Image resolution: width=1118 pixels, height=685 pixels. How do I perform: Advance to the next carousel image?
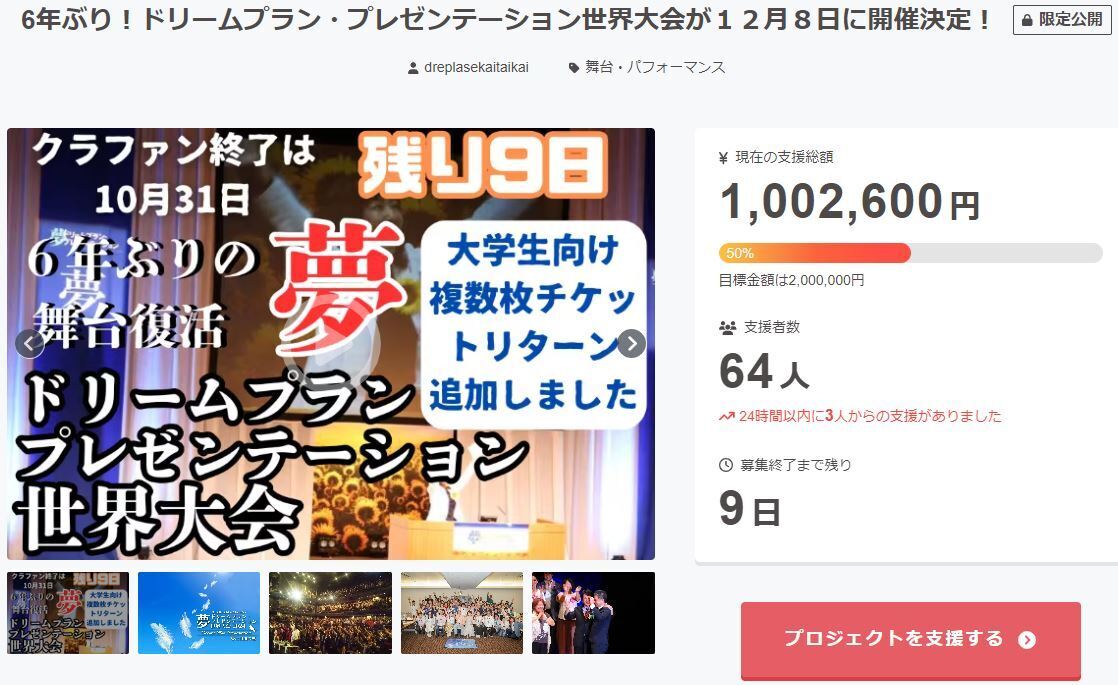632,344
